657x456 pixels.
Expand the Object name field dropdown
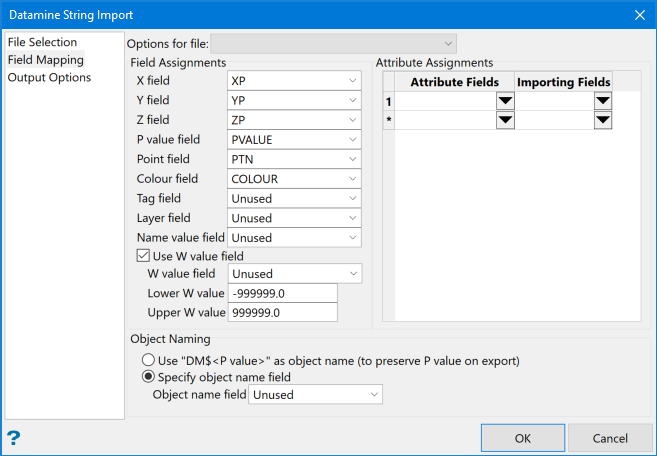[x=375, y=395]
